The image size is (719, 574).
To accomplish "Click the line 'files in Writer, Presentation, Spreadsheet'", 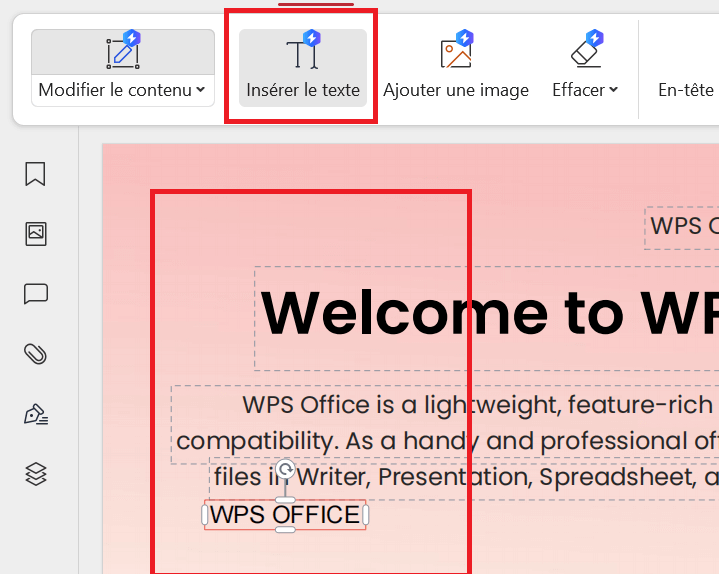I will tap(466, 477).
